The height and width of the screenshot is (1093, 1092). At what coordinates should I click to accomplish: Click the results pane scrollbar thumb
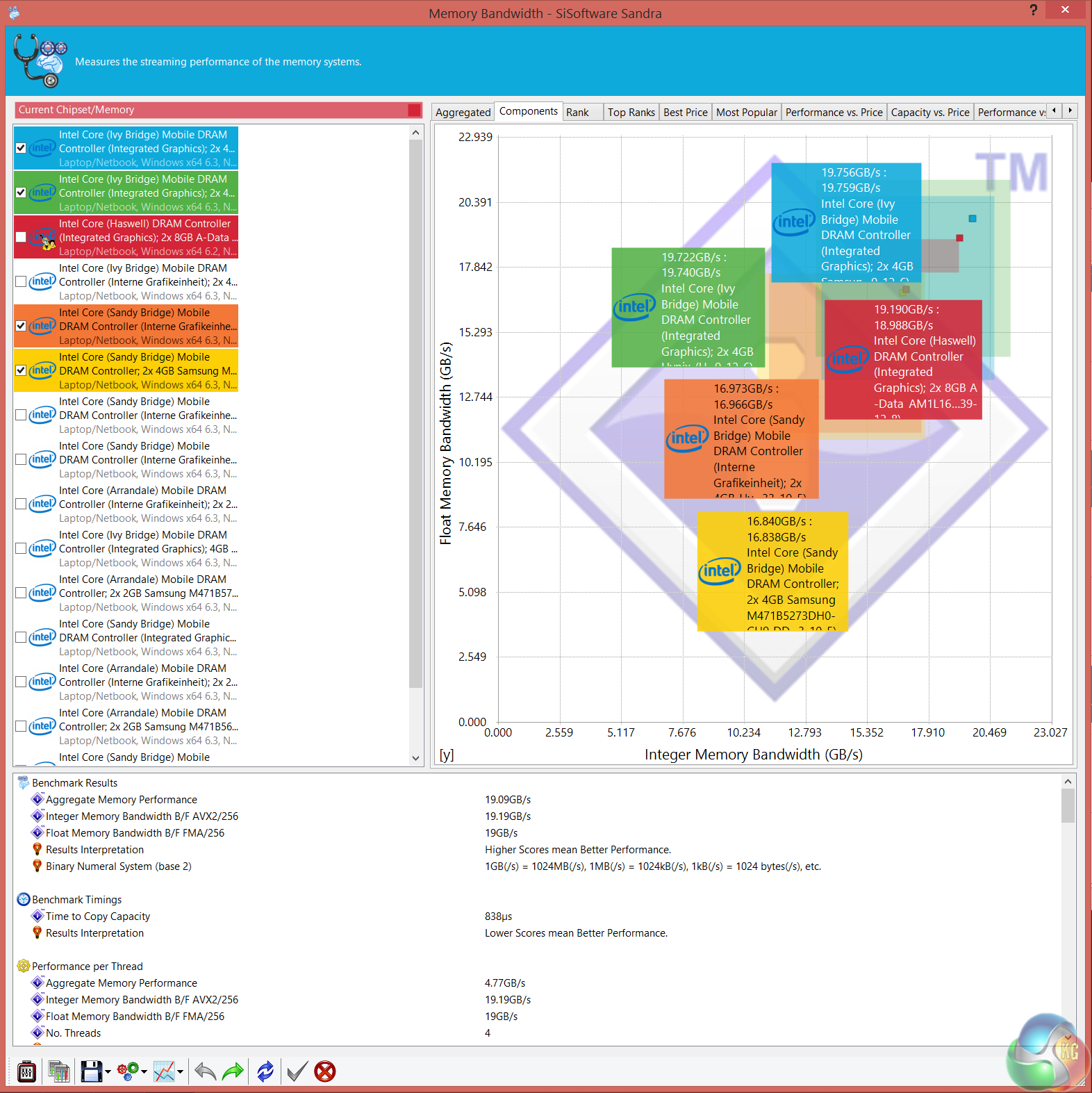coord(1068,806)
